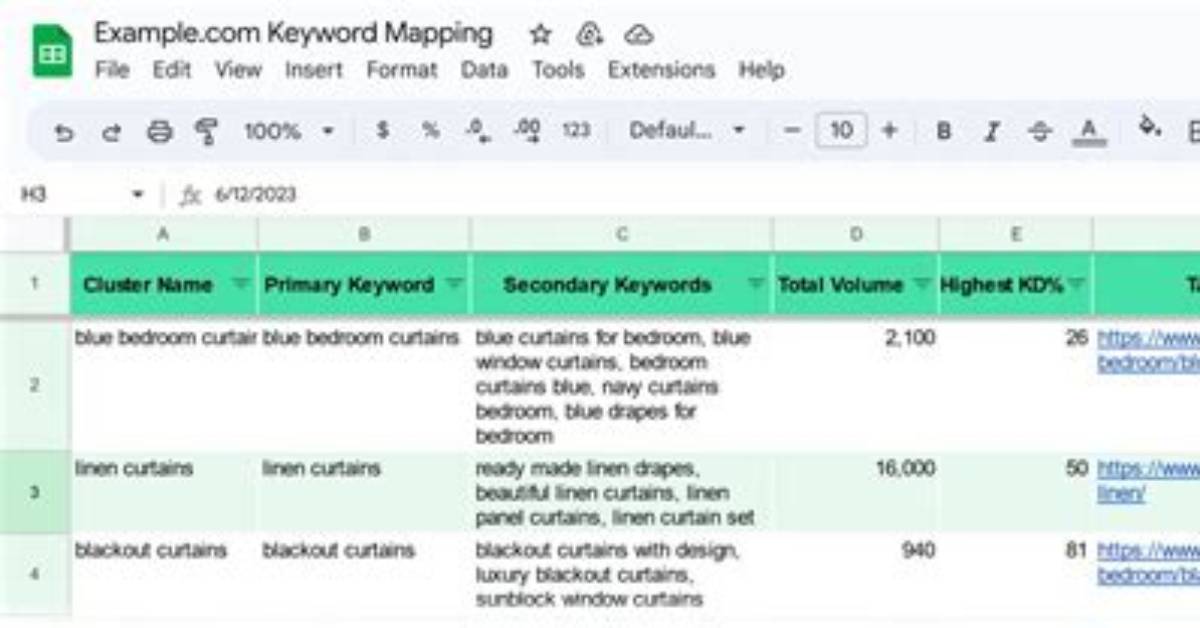Format as percent
Viewport: 1200px width, 628px height.
click(x=430, y=130)
